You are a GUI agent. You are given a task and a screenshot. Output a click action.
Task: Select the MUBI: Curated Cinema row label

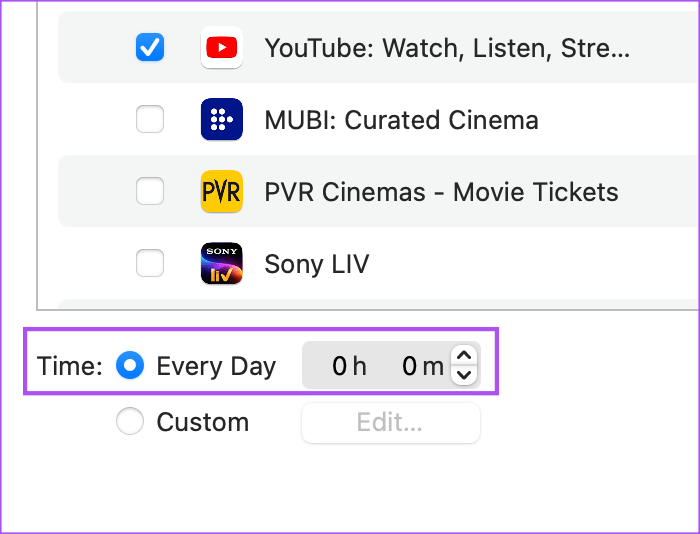(x=401, y=120)
